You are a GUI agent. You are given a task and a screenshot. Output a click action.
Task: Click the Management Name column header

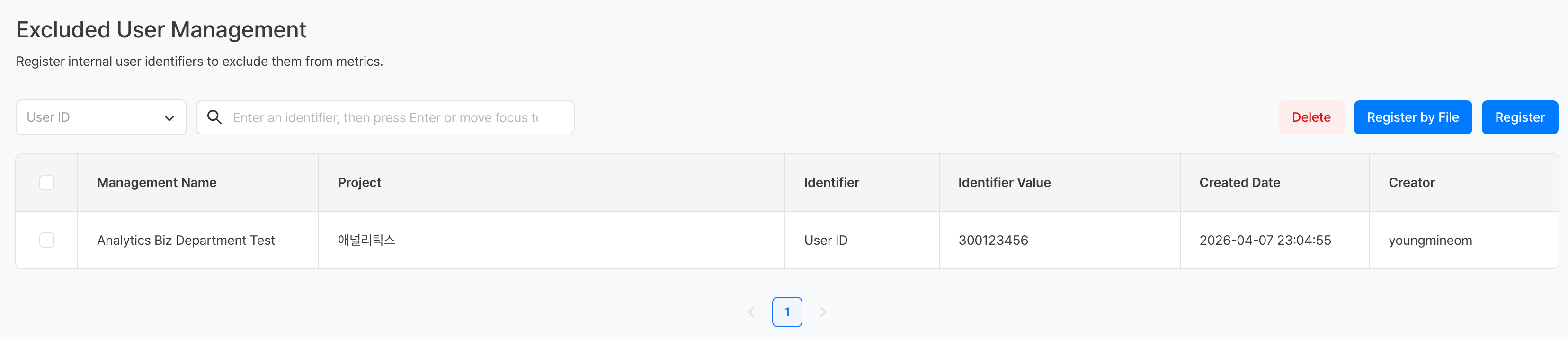click(156, 183)
